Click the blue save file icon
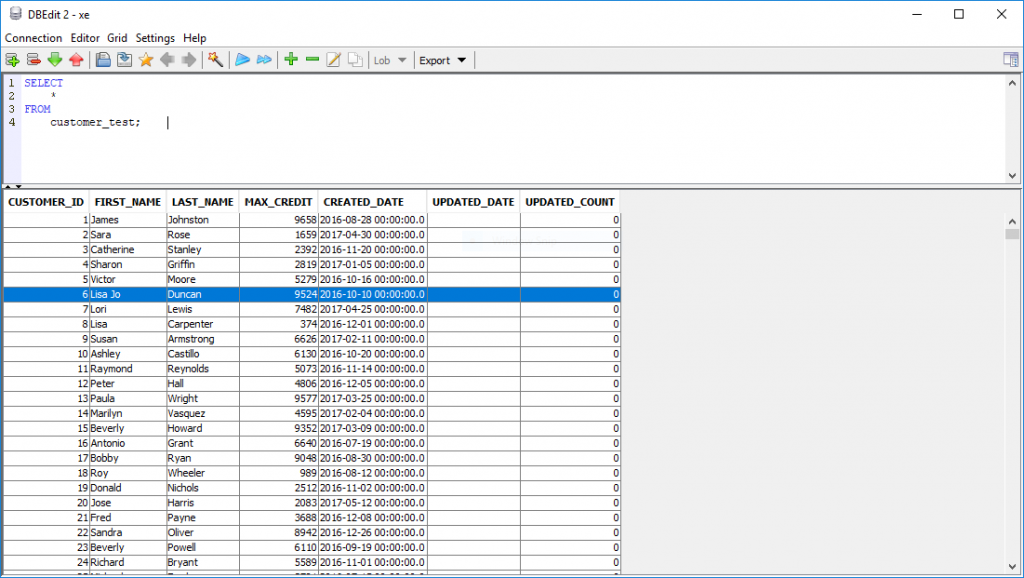 coord(103,60)
